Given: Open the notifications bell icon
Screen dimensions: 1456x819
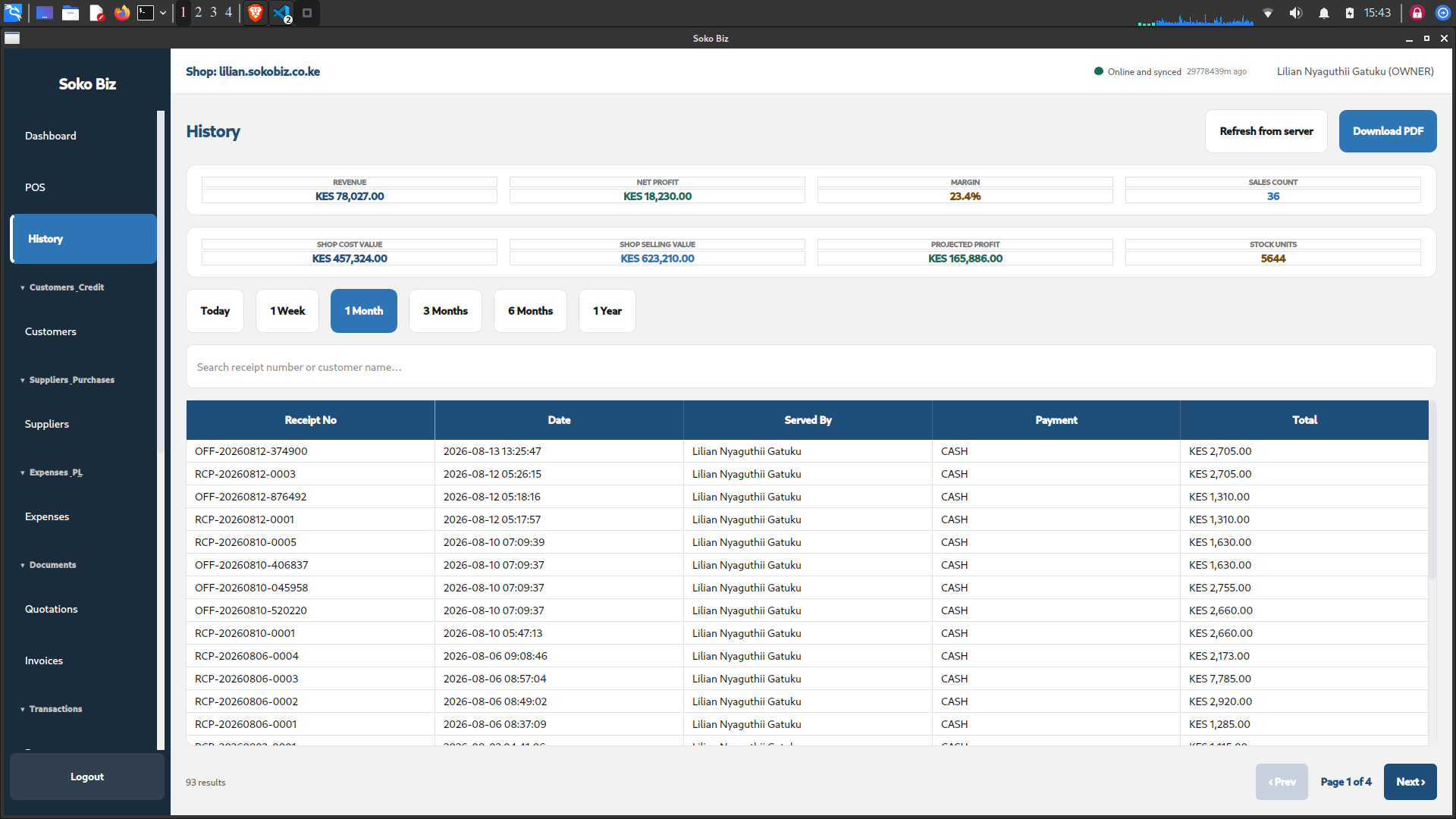Looking at the screenshot, I should pos(1324,13).
